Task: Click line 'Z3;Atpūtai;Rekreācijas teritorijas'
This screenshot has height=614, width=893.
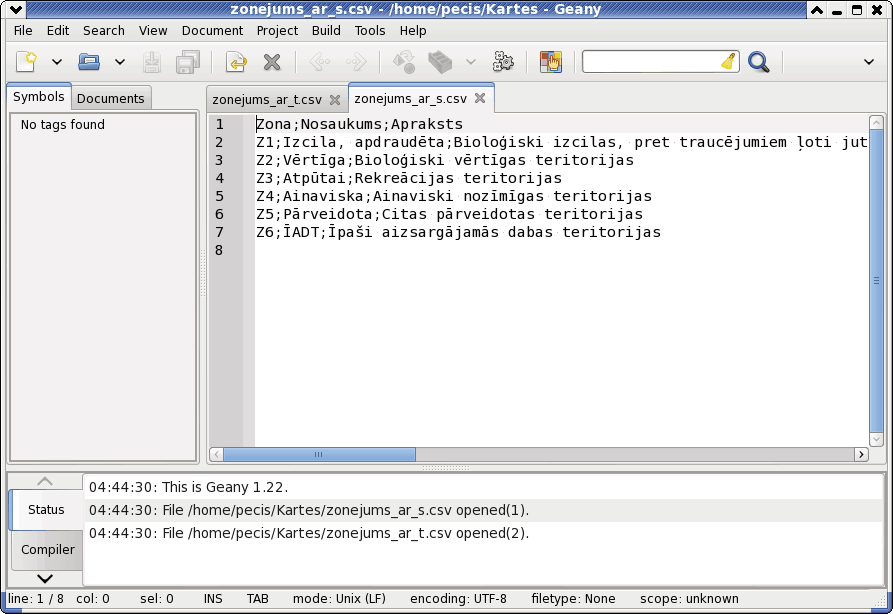Action: pos(409,178)
